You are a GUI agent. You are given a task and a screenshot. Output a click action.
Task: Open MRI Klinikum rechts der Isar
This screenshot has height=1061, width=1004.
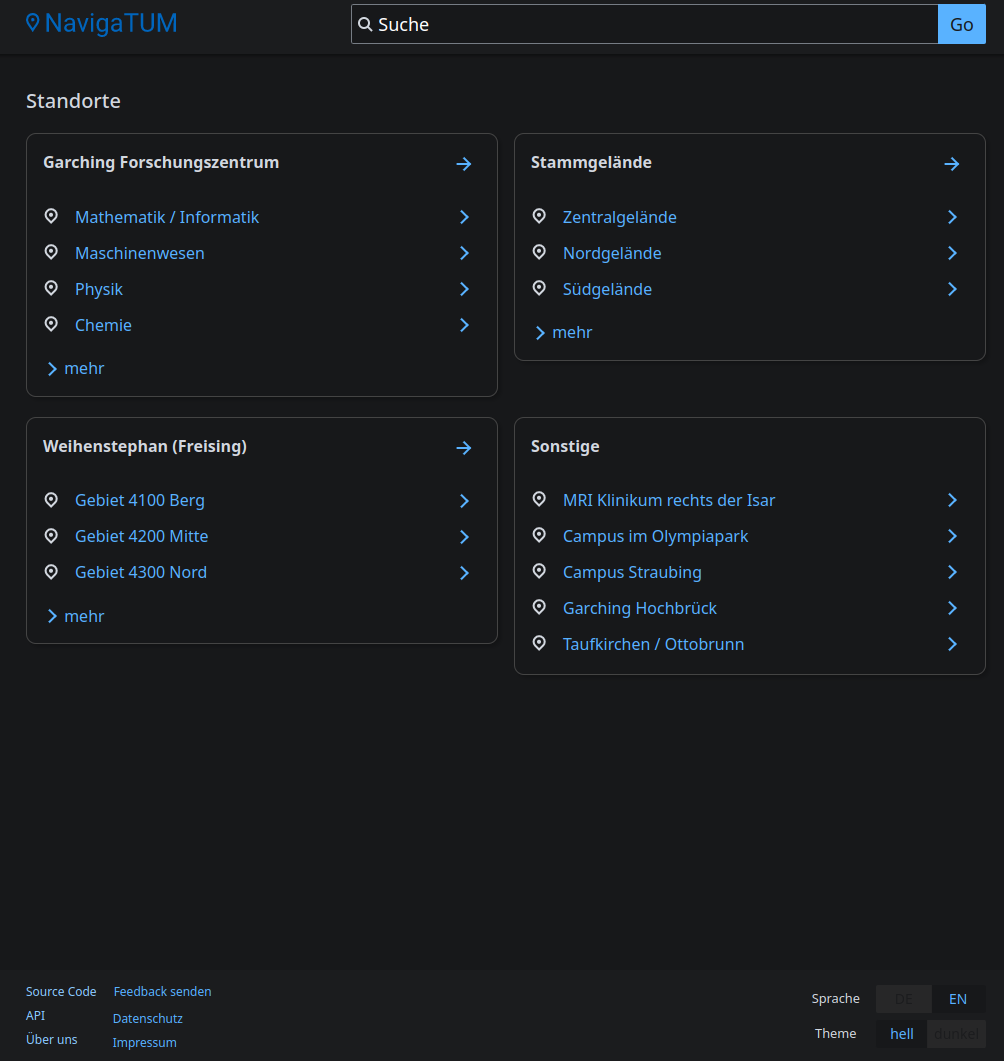(669, 501)
